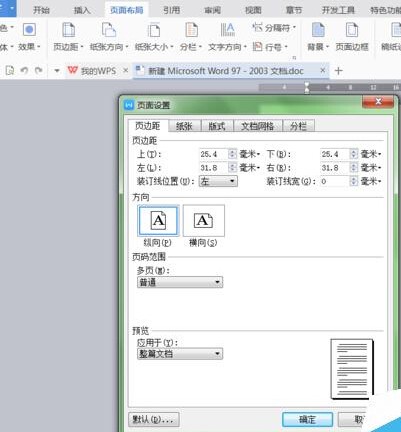Open the 背景 background ribbon tool
Screen dimensions: 401x432
(x=318, y=37)
